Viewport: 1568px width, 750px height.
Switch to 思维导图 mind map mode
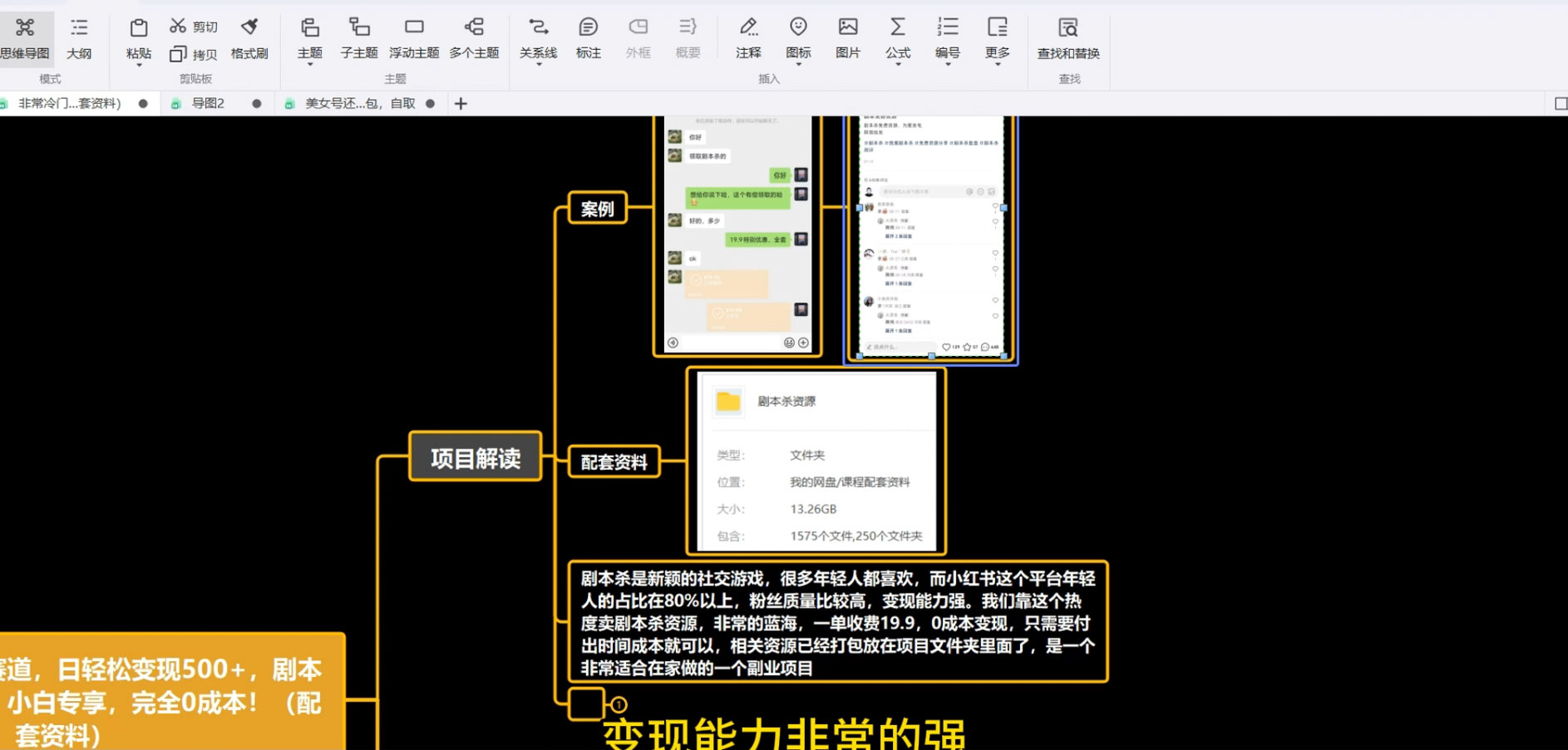[25, 37]
